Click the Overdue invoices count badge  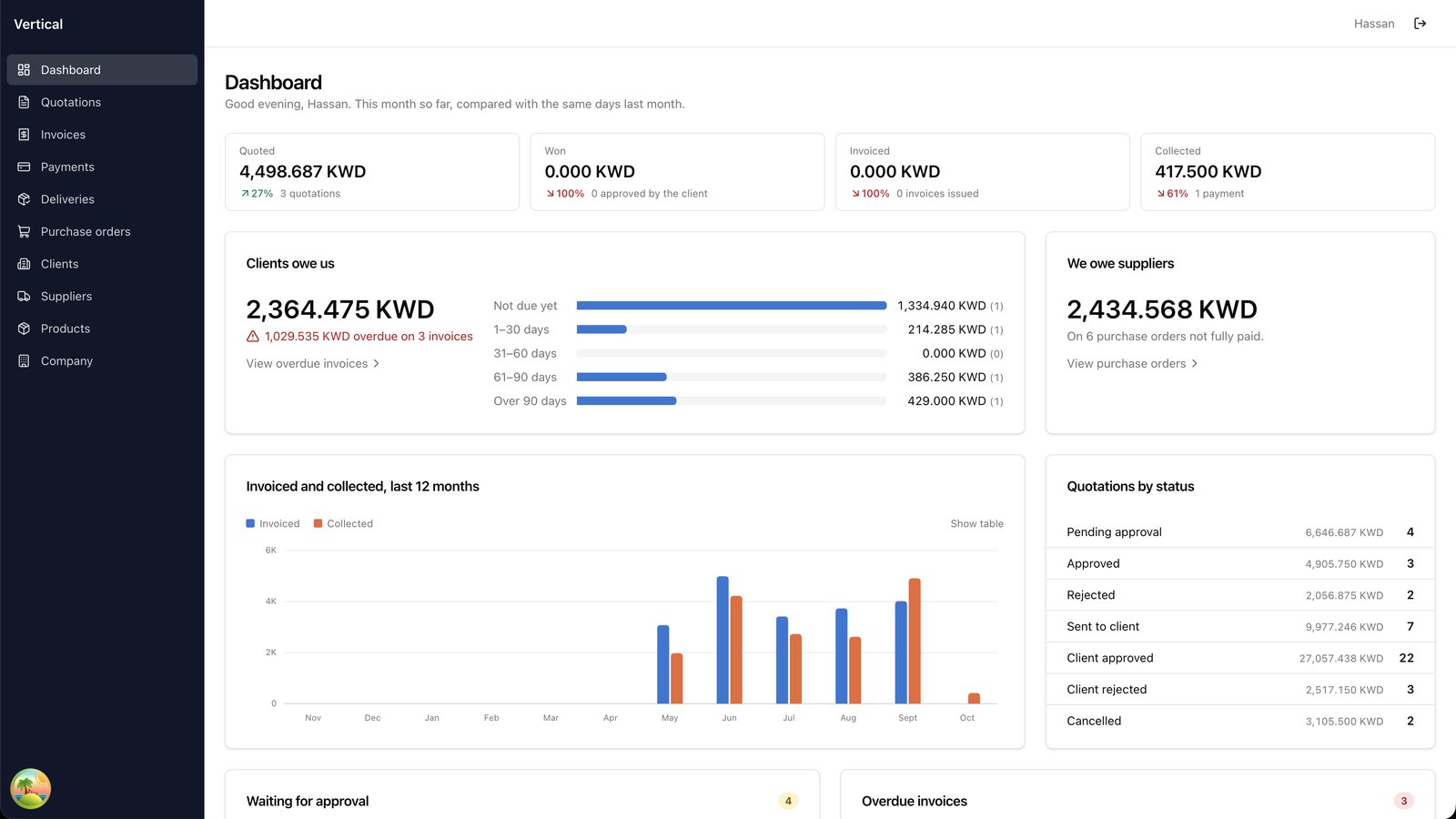click(x=1403, y=801)
